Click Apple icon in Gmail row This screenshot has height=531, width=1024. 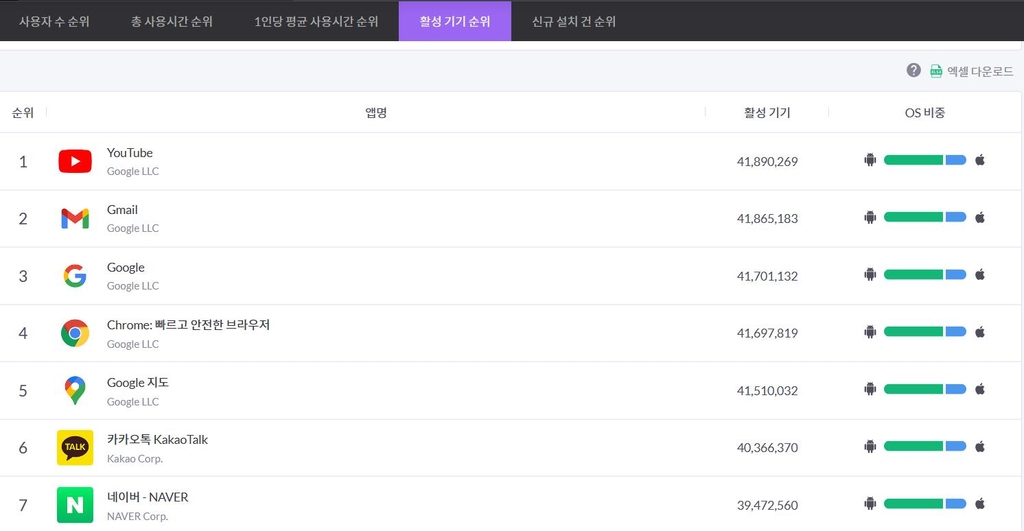(x=980, y=217)
